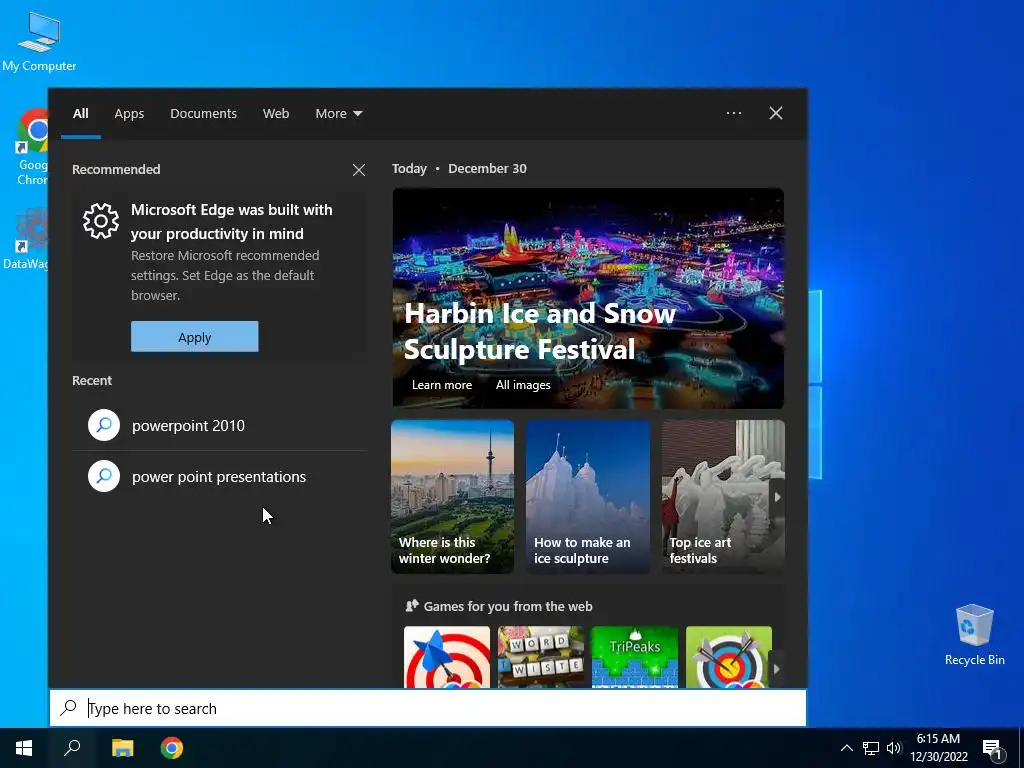1024x768 pixels.
Task: Open the My Computer desktop icon
Action: (x=39, y=40)
